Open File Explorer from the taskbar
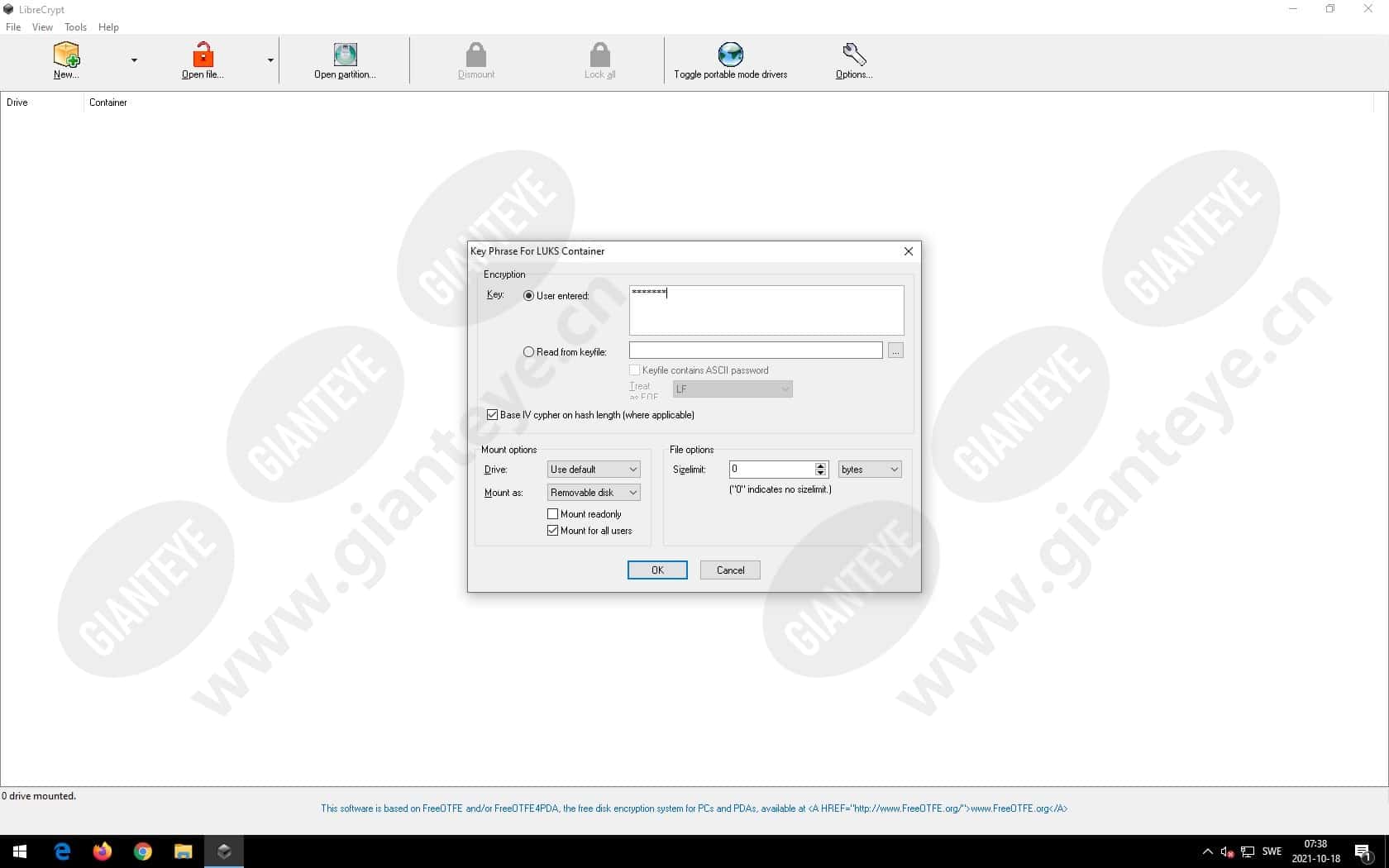This screenshot has width=1389, height=868. click(x=184, y=851)
